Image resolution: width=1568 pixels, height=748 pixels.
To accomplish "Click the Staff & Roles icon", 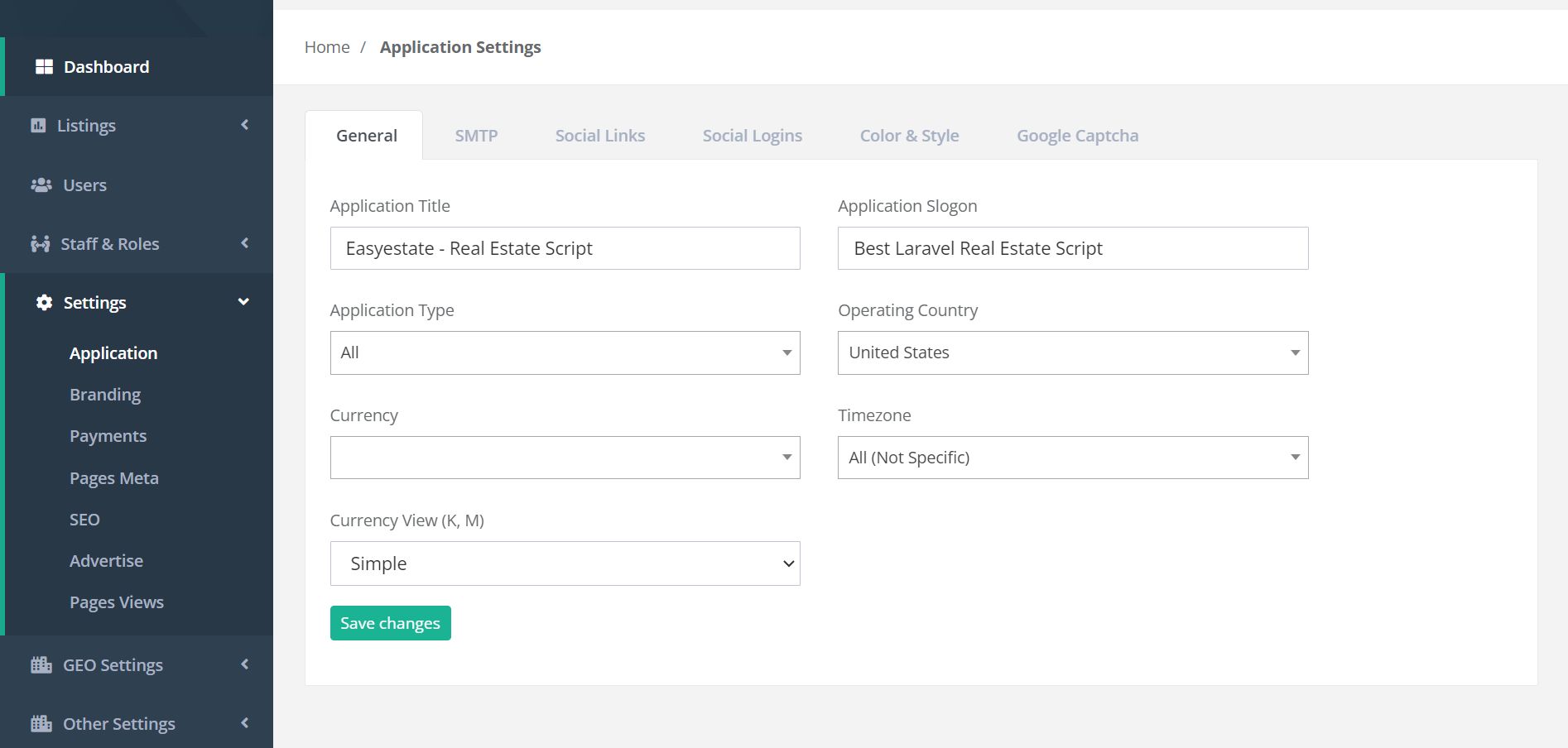I will 40,244.
